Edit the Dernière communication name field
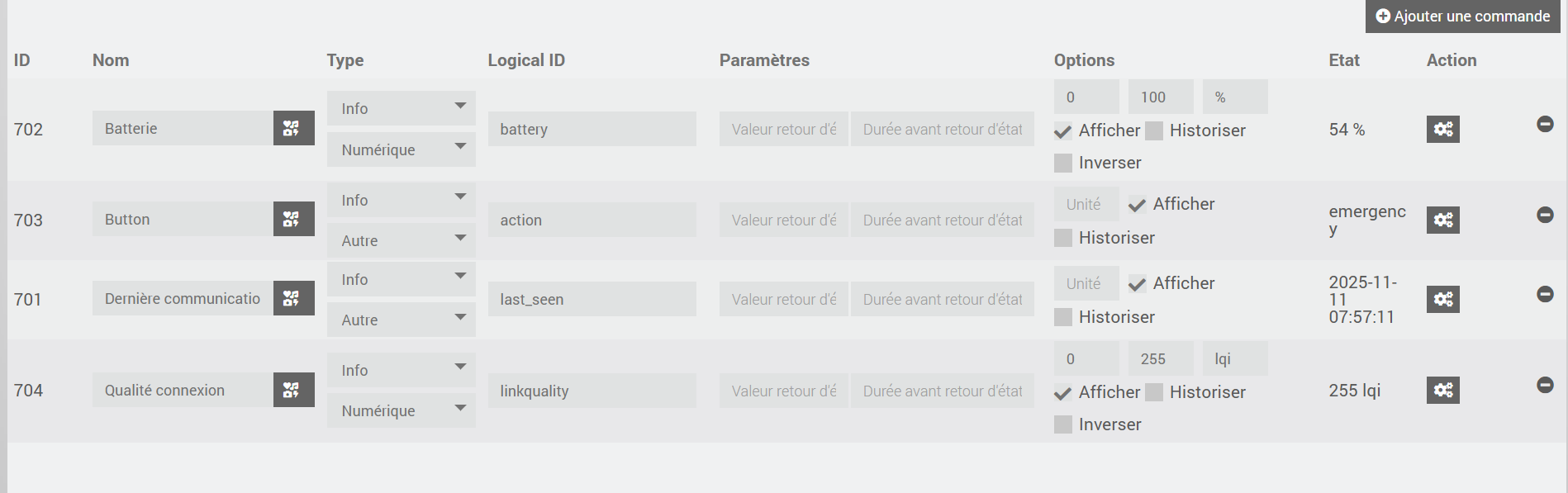This screenshot has width=1568, height=493. pos(183,298)
